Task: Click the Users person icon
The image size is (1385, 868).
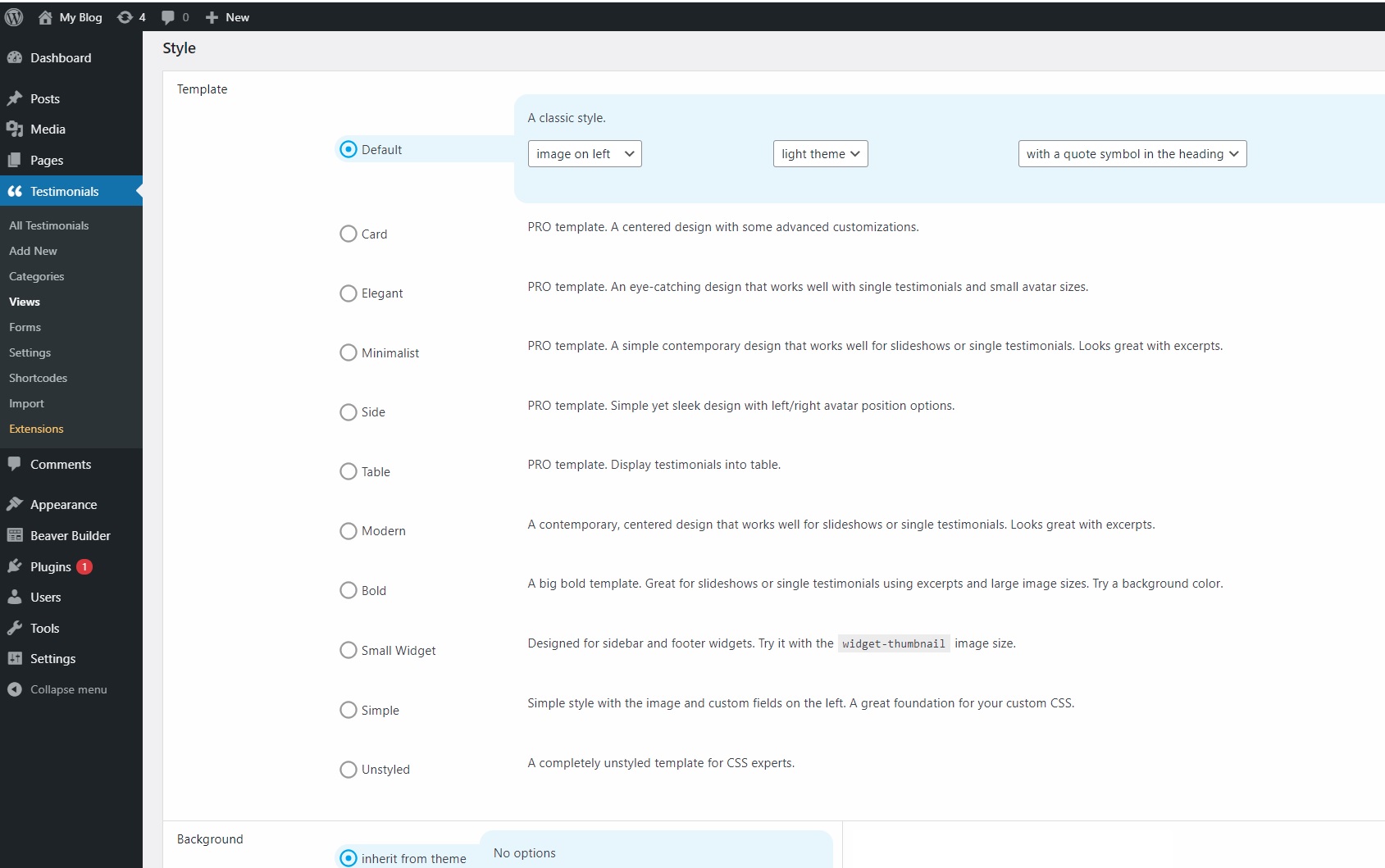Action: (15, 597)
